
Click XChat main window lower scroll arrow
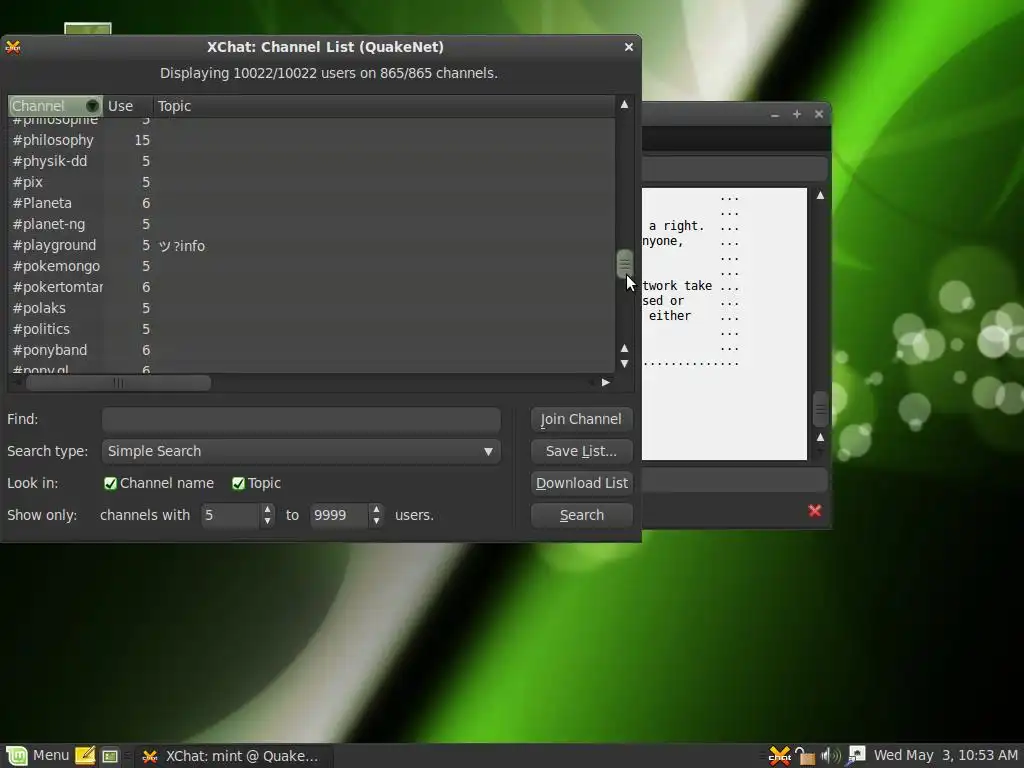pyautogui.click(x=820, y=437)
